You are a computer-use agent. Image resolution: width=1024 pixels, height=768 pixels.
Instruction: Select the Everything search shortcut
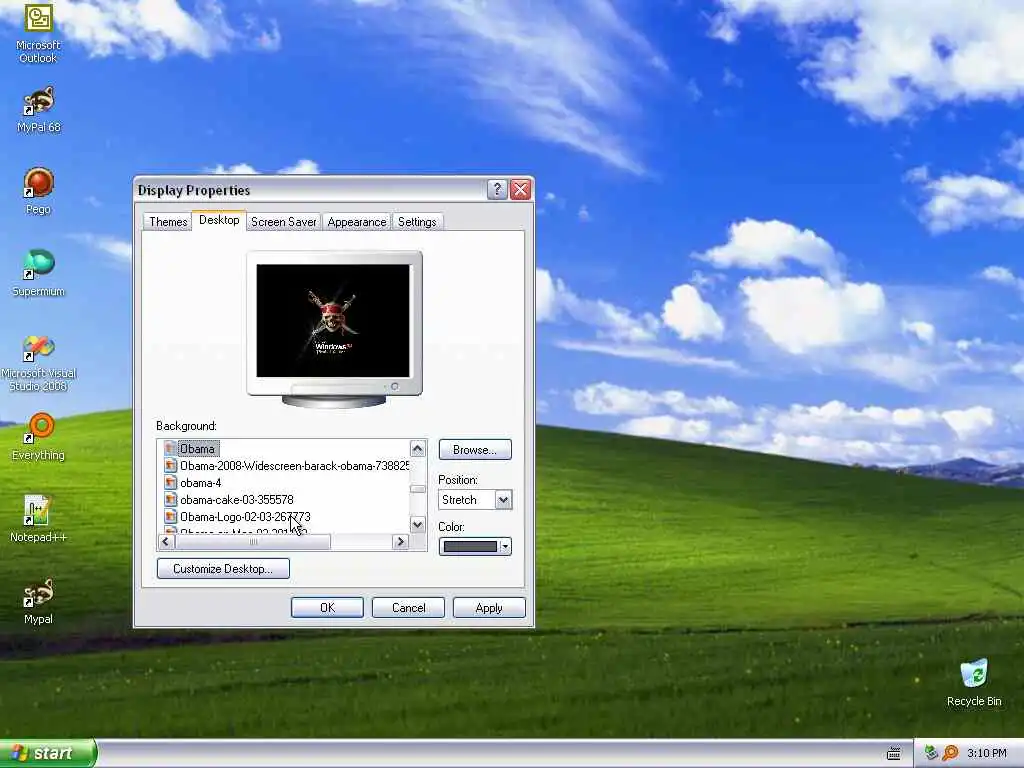click(x=38, y=436)
